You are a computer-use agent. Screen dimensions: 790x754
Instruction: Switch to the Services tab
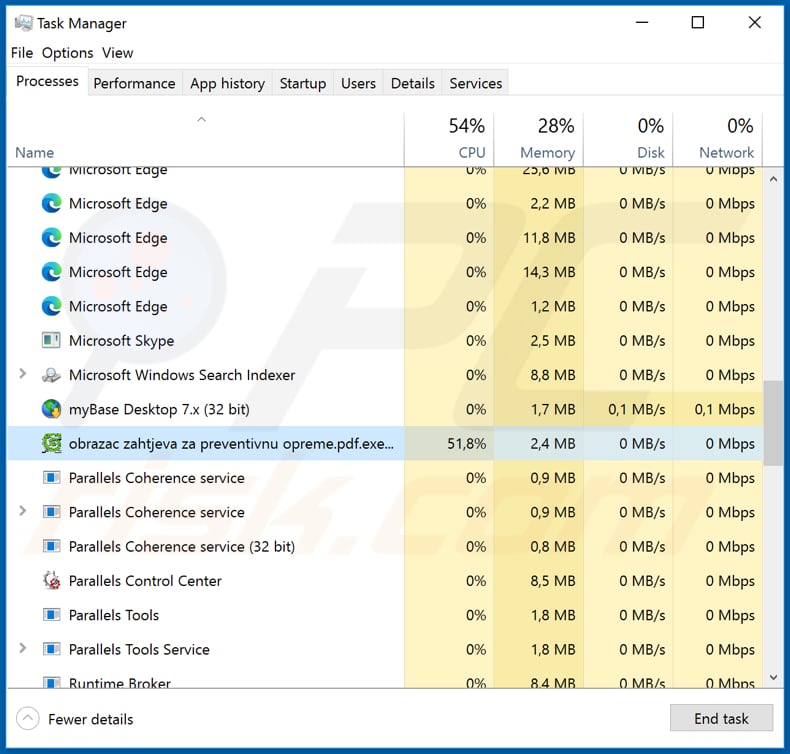pyautogui.click(x=476, y=83)
